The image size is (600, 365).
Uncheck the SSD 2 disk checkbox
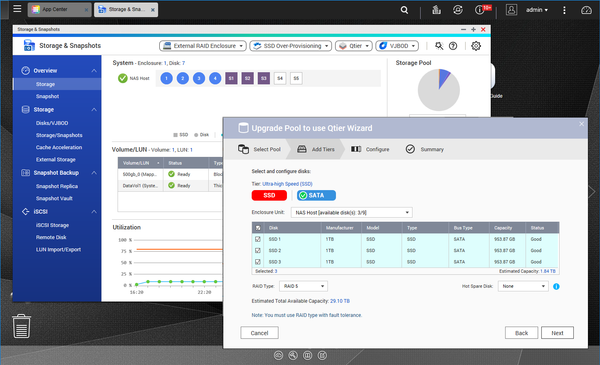click(258, 251)
